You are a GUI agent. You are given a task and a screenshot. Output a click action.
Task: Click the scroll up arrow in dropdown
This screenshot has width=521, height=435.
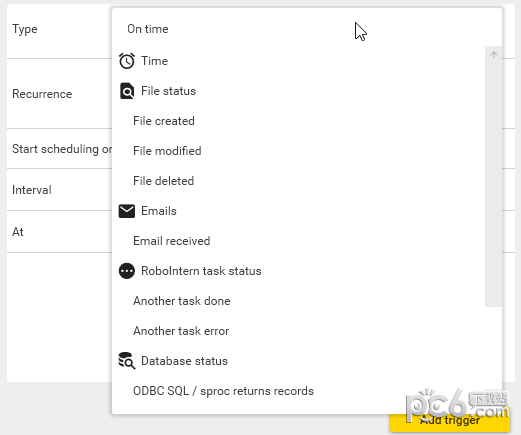coord(494,55)
